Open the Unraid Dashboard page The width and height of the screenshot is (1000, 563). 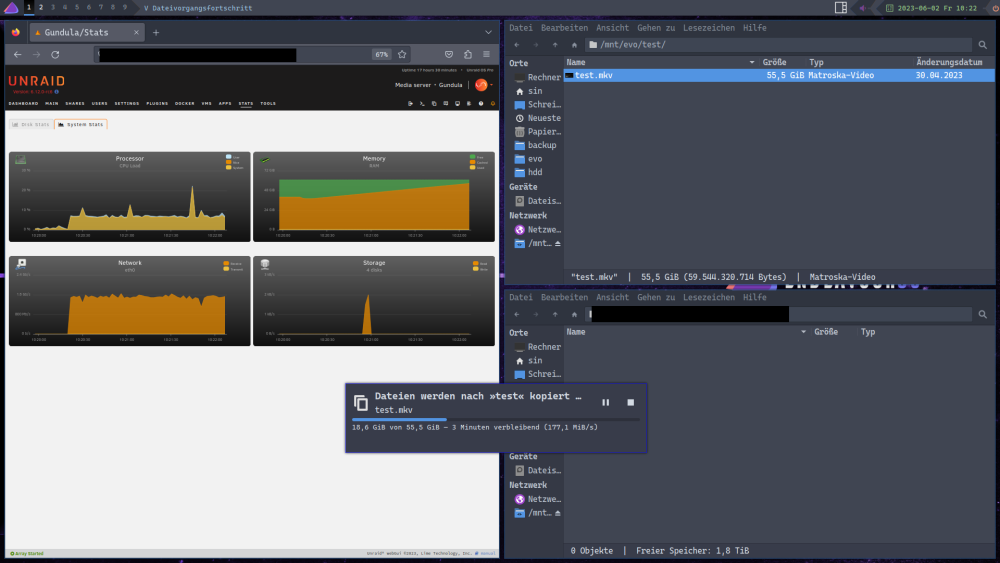coord(24,103)
